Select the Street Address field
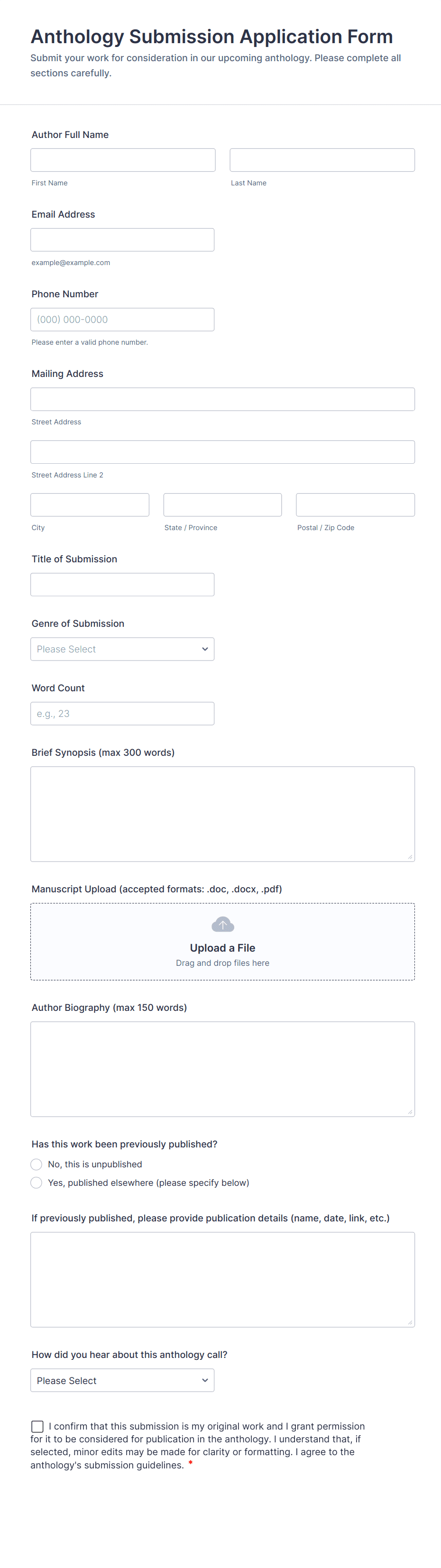441x1568 pixels. tap(222, 399)
